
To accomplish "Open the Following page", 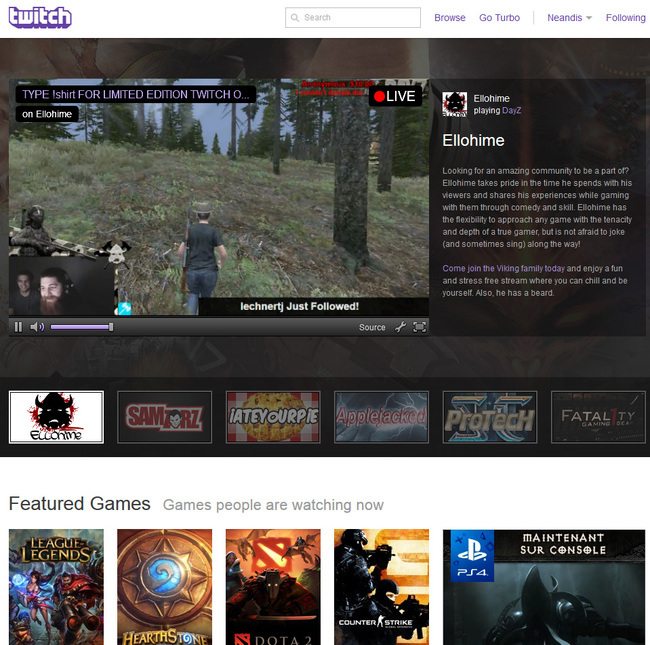I will tap(626, 18).
